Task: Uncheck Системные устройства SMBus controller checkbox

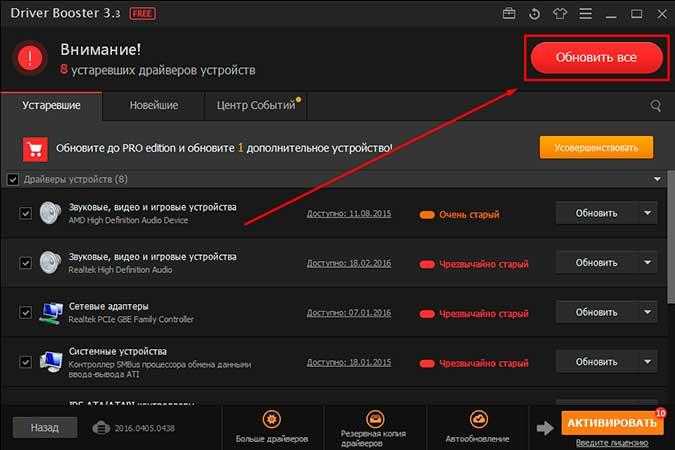Action: pyautogui.click(x=25, y=362)
